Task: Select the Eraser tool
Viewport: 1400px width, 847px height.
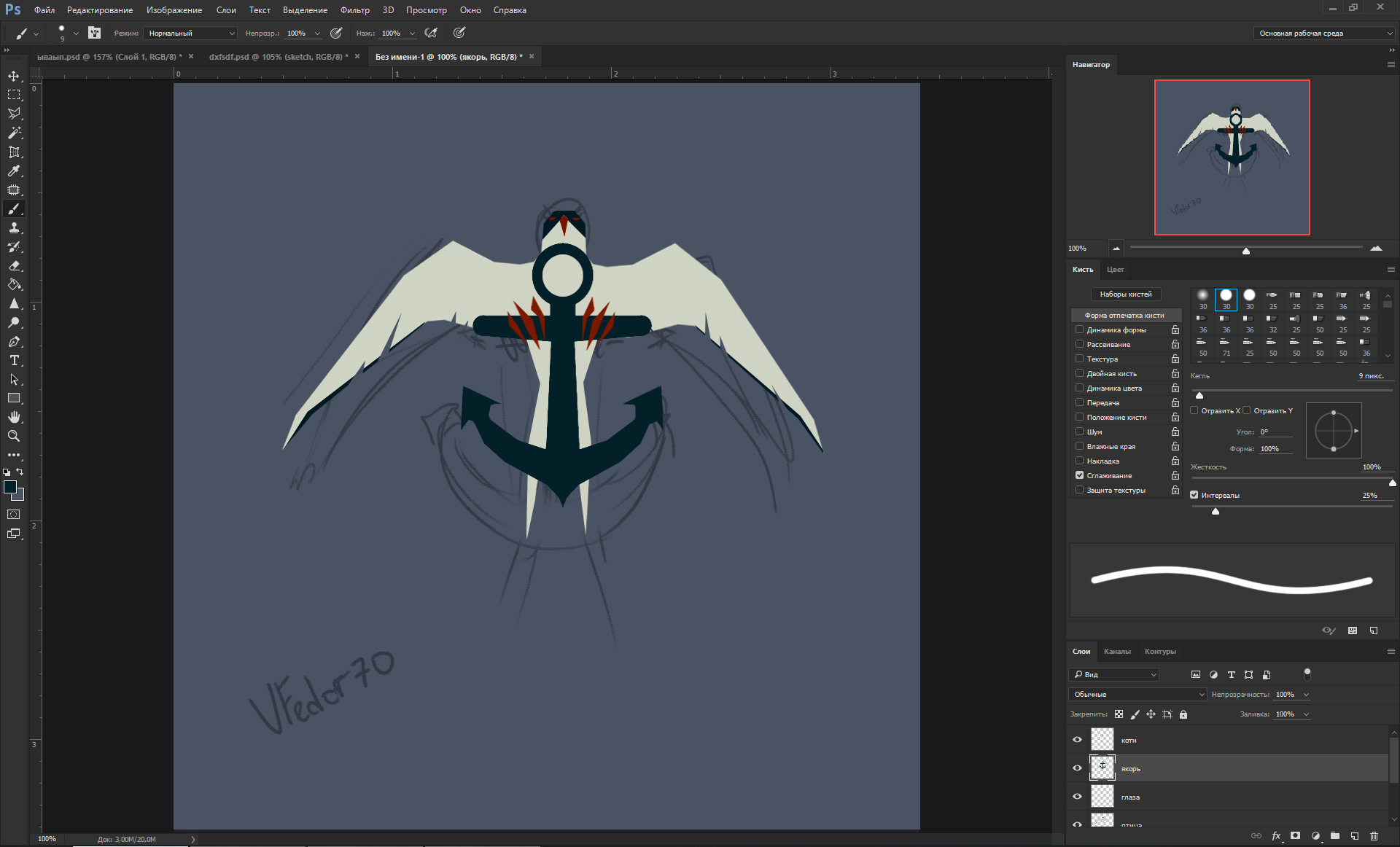Action: tap(14, 266)
